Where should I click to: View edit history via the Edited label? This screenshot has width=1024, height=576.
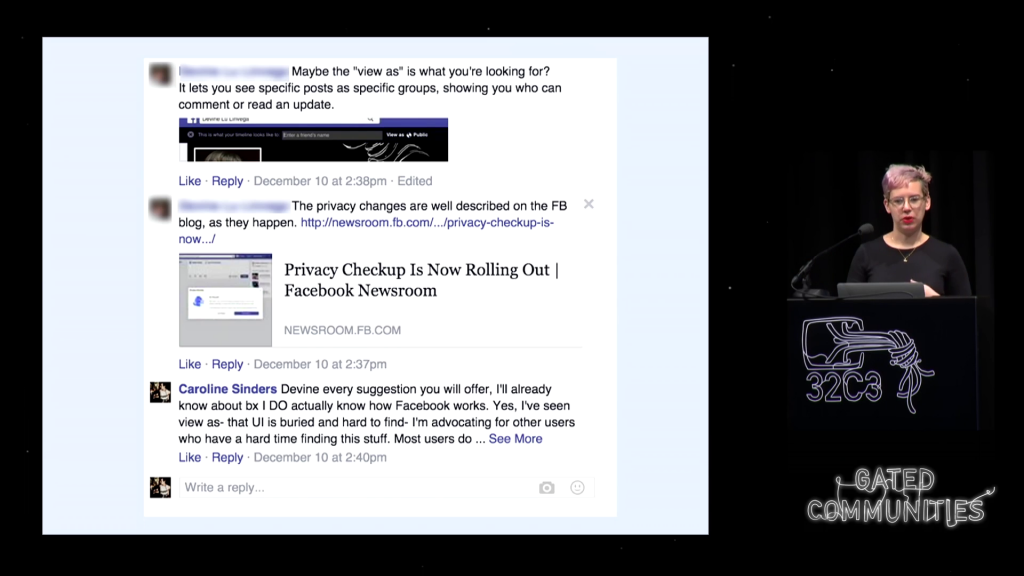click(x=415, y=181)
